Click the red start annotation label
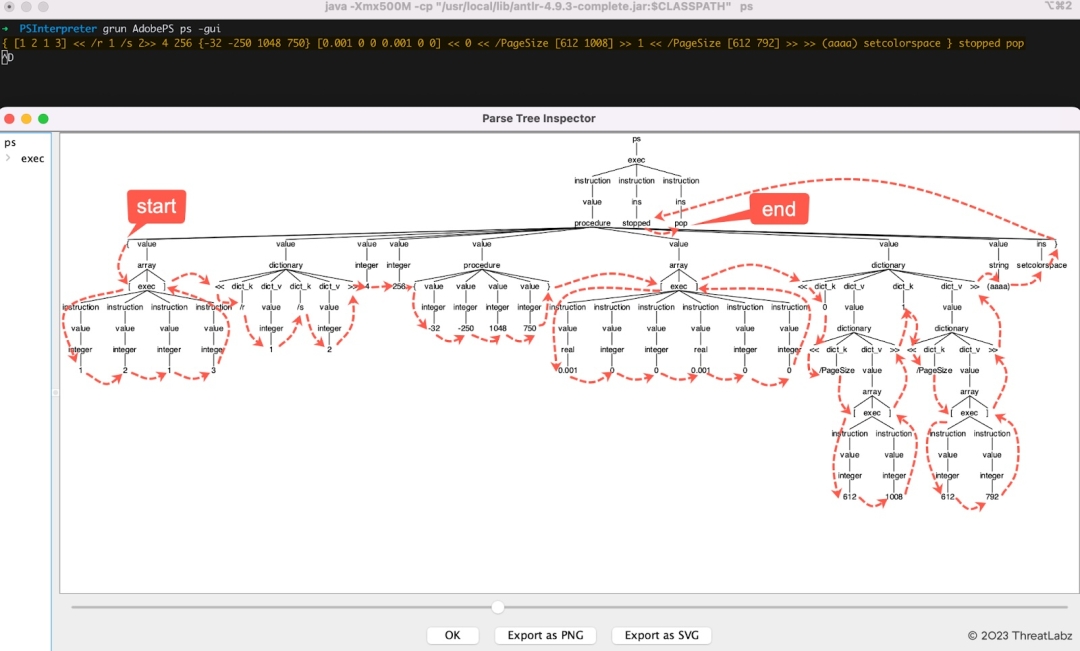This screenshot has width=1080, height=651. tap(156, 207)
